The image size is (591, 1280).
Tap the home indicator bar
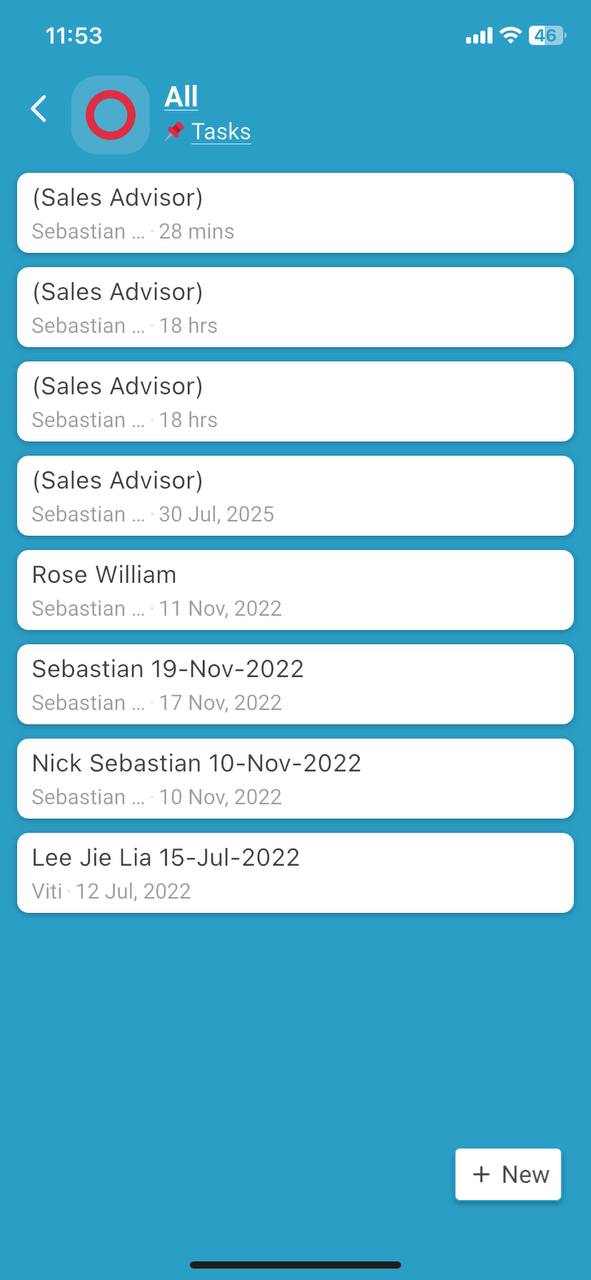coord(295,1265)
